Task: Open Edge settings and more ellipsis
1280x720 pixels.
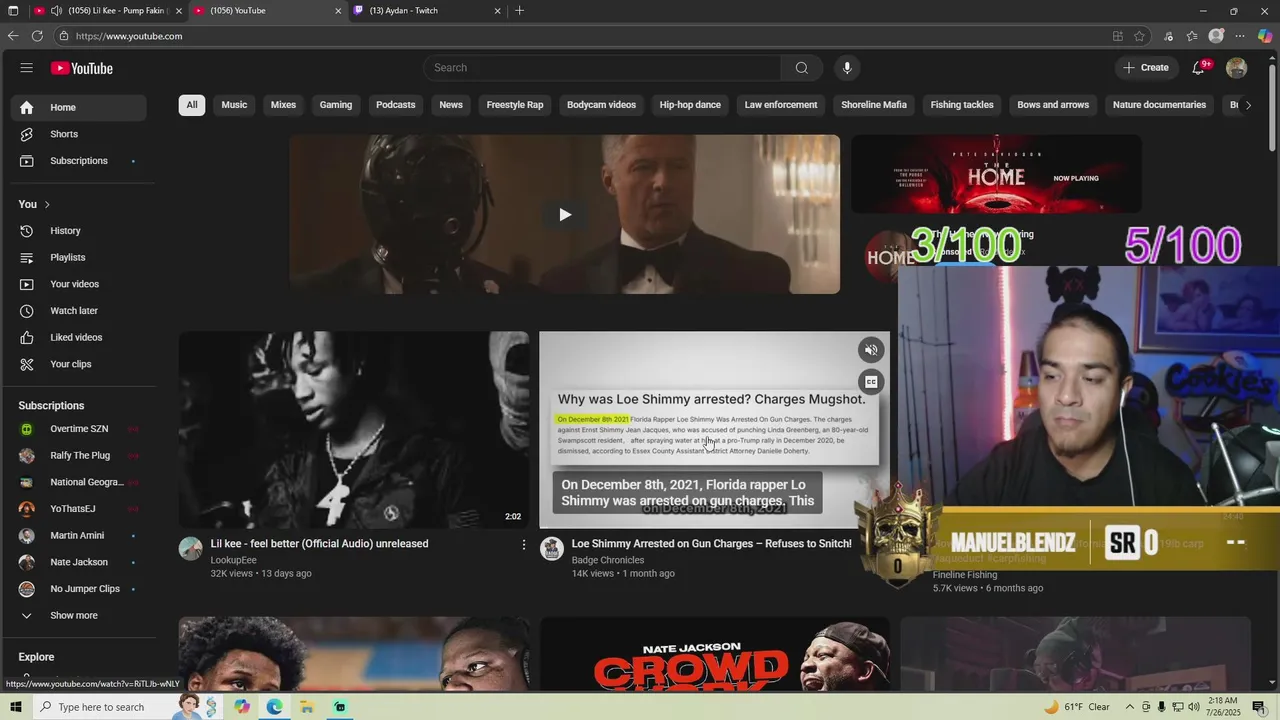Action: coord(1240,36)
